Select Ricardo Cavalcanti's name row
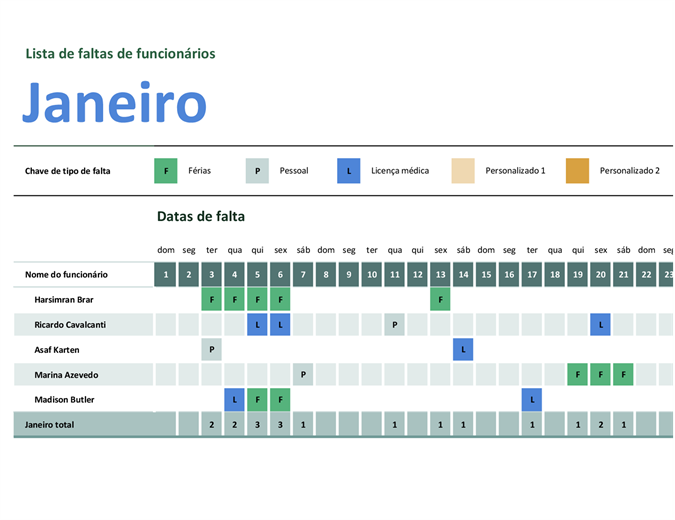675x520 pixels. pyautogui.click(x=70, y=324)
